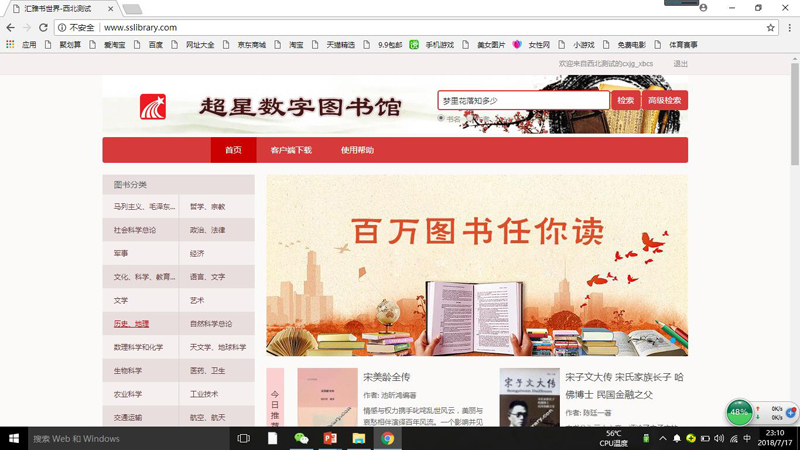The height and width of the screenshot is (450, 800).
Task: Open File Explorer from taskbar
Action: click(x=359, y=438)
